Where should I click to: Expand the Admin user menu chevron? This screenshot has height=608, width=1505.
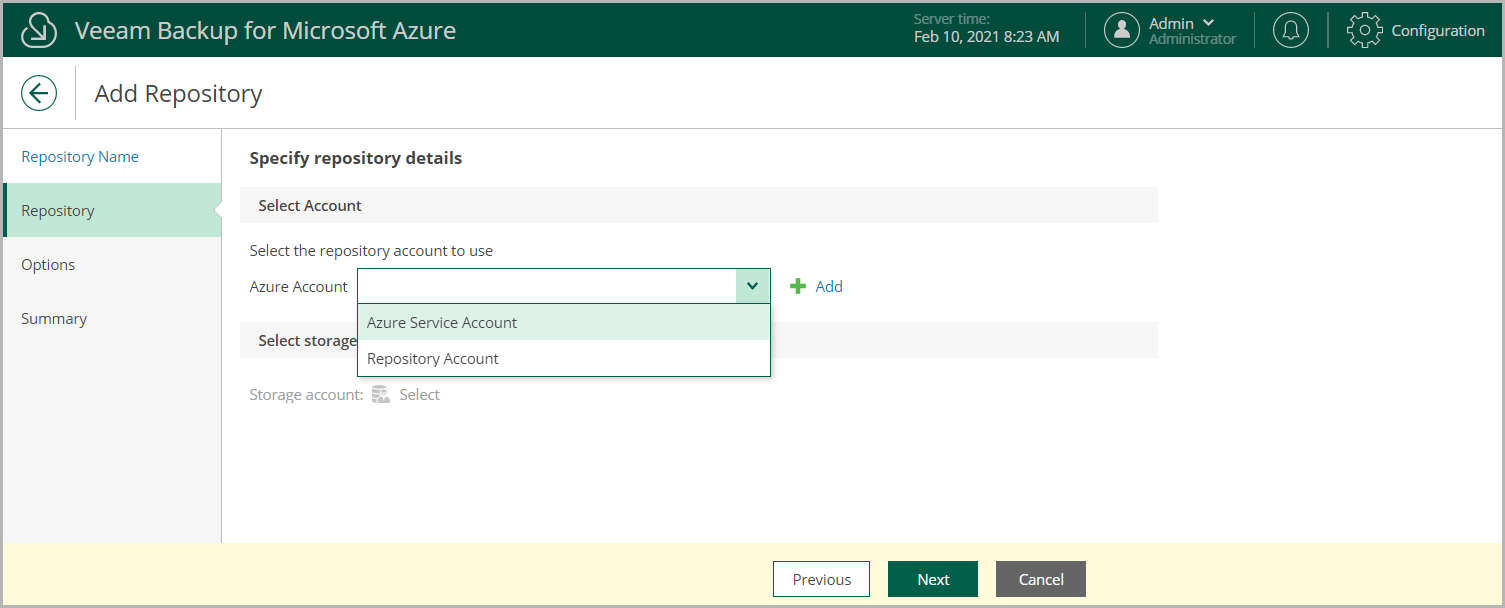click(1209, 23)
